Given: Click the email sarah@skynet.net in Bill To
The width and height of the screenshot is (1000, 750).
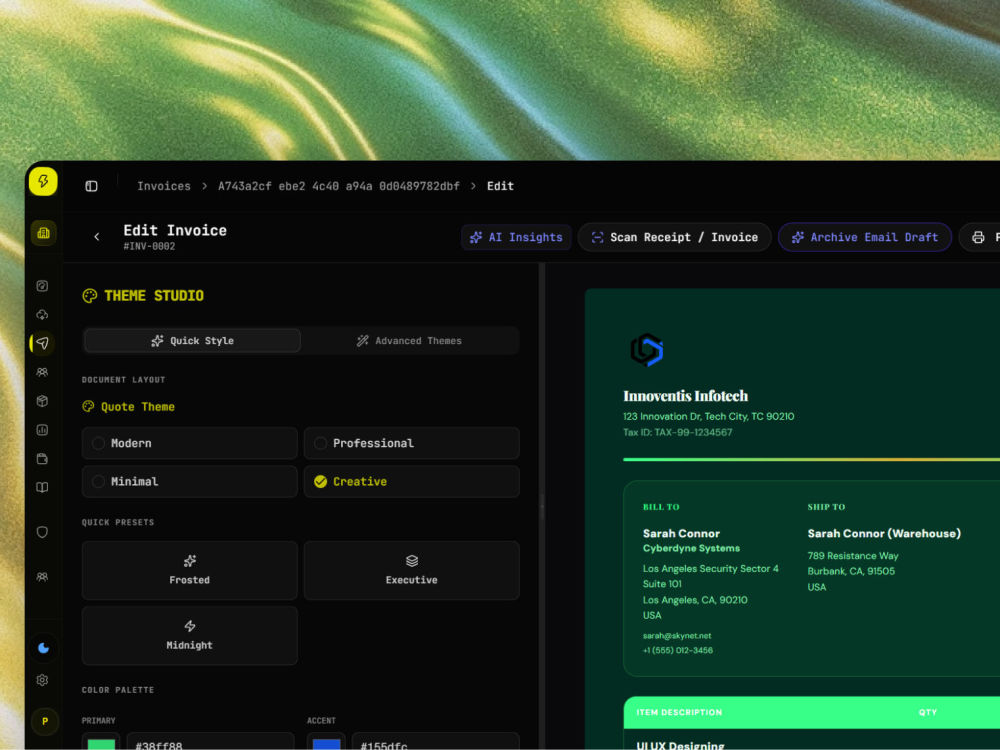Looking at the screenshot, I should pos(677,636).
